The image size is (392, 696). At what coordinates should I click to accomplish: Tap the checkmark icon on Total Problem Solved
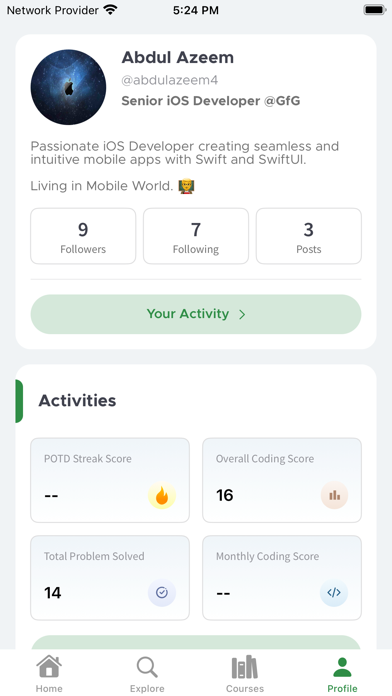tap(162, 593)
